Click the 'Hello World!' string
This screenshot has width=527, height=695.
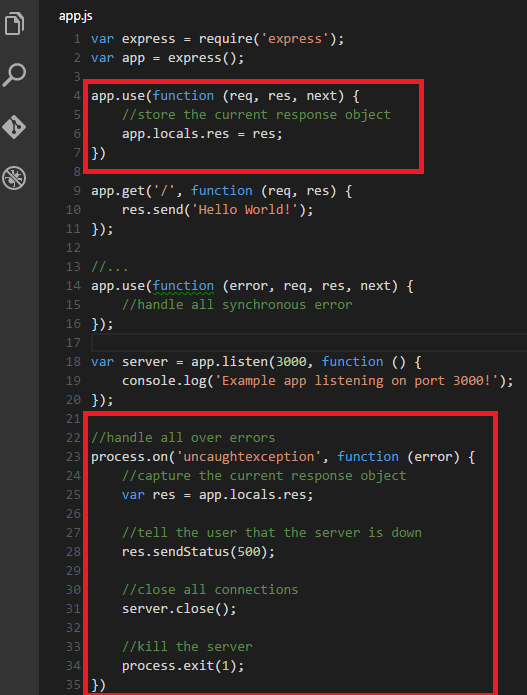pos(245,210)
